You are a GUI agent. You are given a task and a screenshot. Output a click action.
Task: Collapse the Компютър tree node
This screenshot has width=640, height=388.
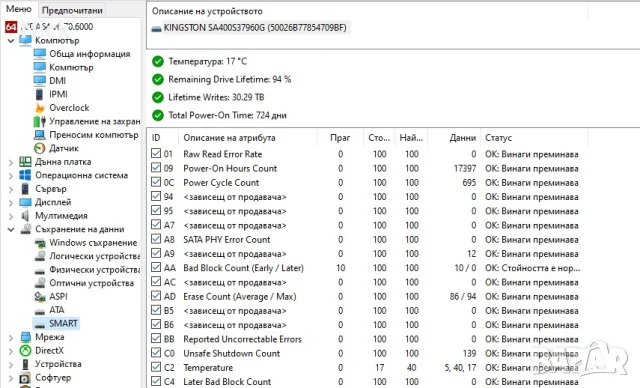coord(11,40)
